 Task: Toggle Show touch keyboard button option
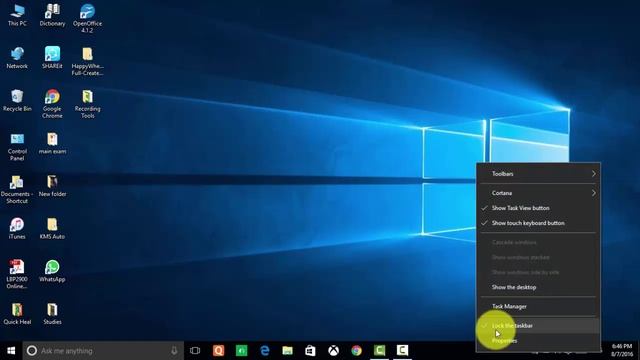pos(538,223)
